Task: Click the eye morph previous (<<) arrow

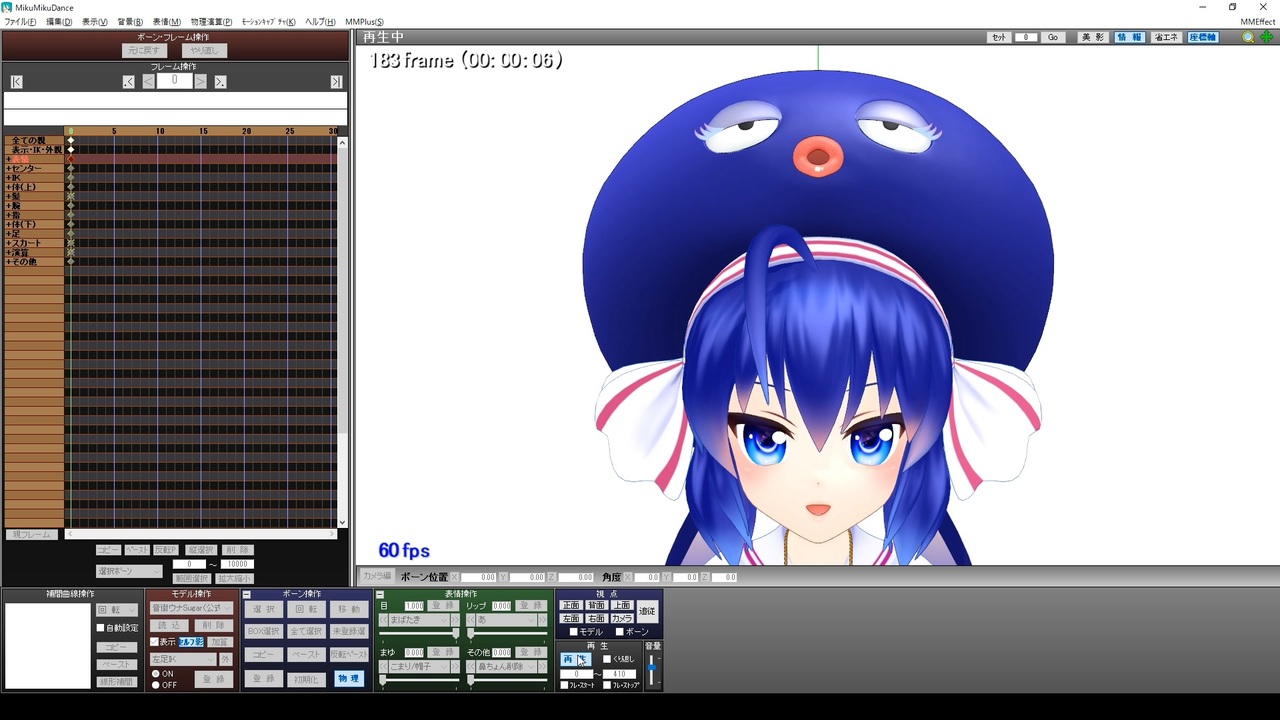Action: pyautogui.click(x=383, y=620)
